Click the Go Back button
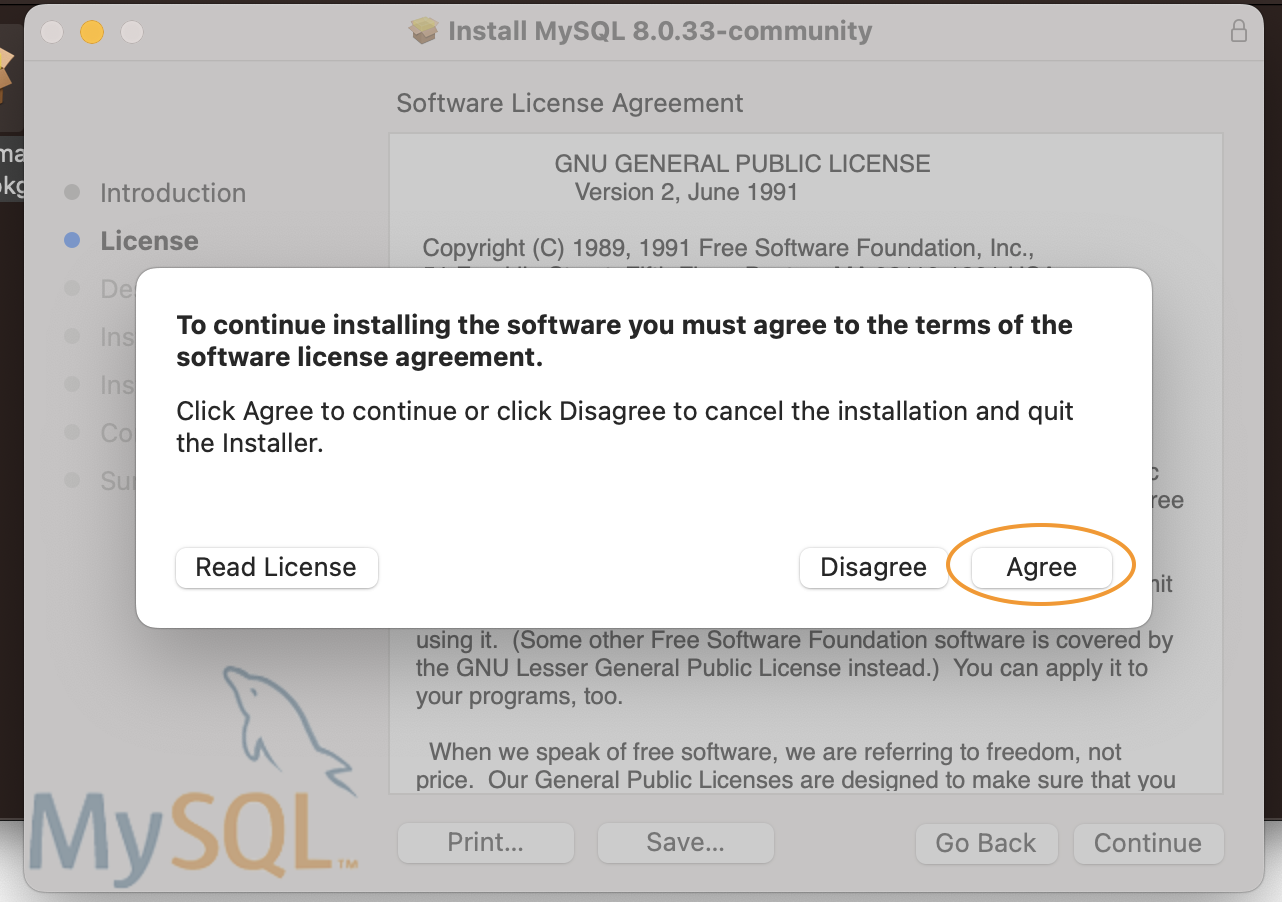The image size is (1282, 902). pyautogui.click(x=985, y=843)
